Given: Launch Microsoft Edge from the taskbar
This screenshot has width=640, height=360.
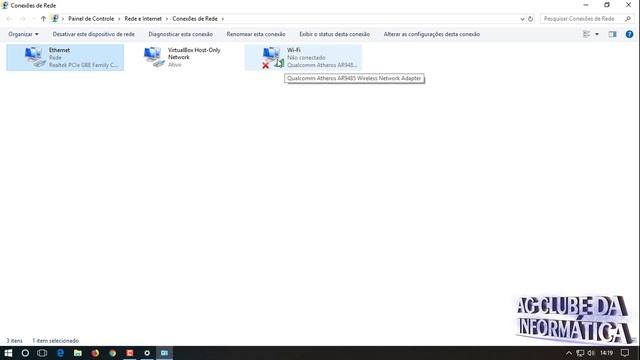Looking at the screenshot, I should 60,353.
